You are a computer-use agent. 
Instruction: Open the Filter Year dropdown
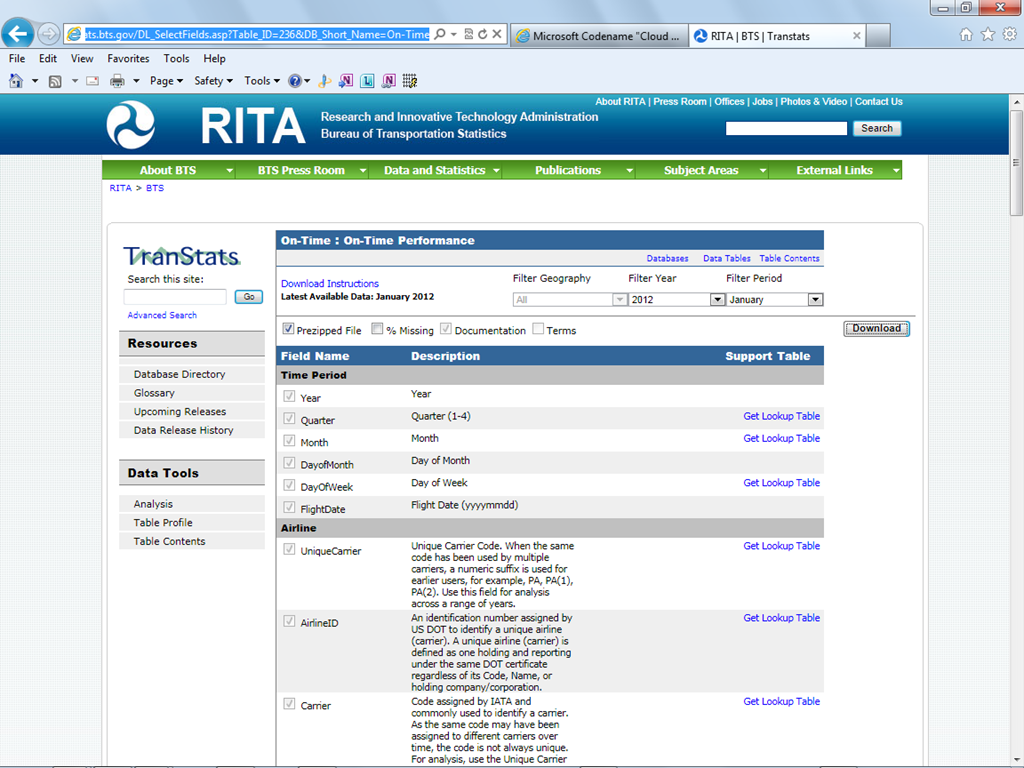tap(716, 300)
